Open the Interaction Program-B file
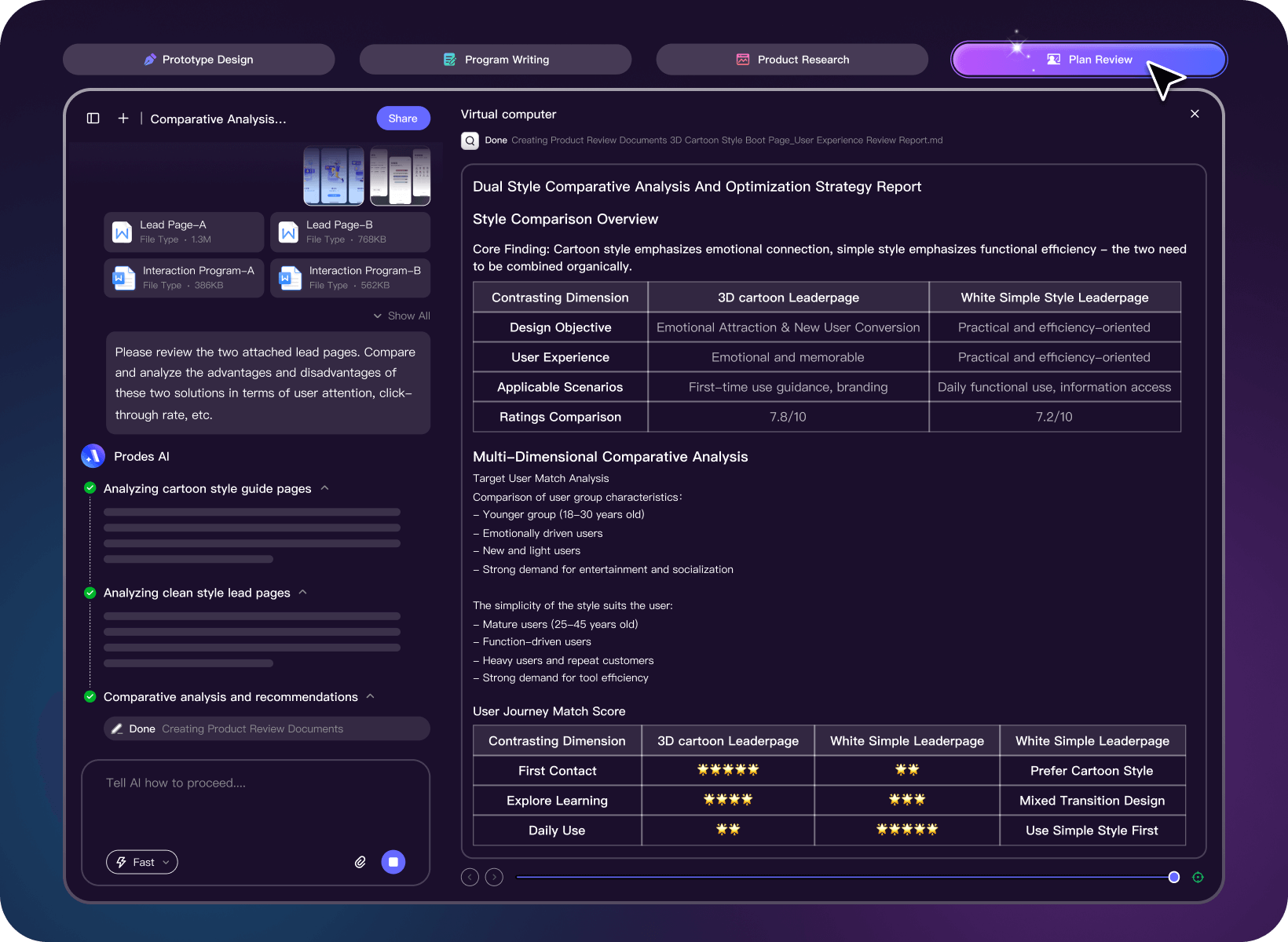This screenshot has height=942, width=1288. point(350,278)
